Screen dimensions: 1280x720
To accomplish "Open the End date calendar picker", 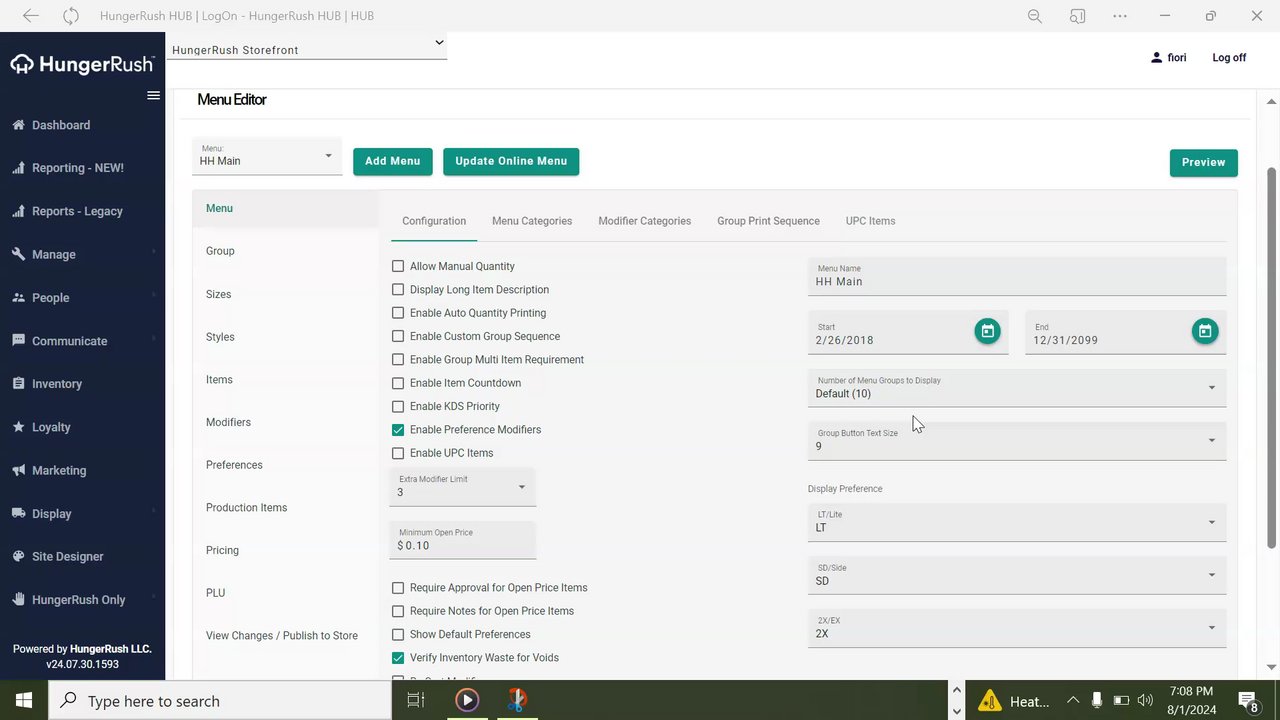I will (1205, 331).
